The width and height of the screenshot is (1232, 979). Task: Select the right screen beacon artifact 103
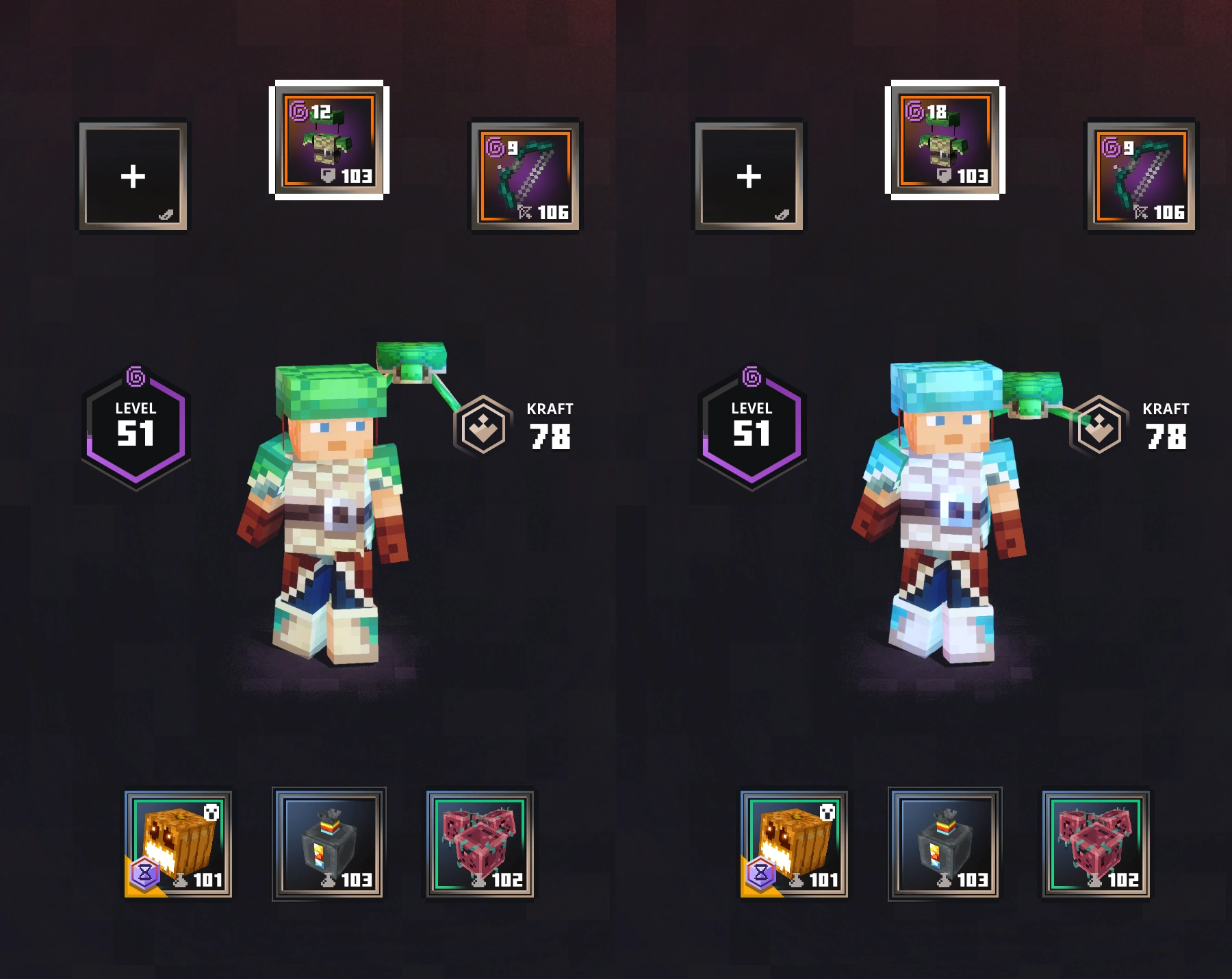(945, 844)
